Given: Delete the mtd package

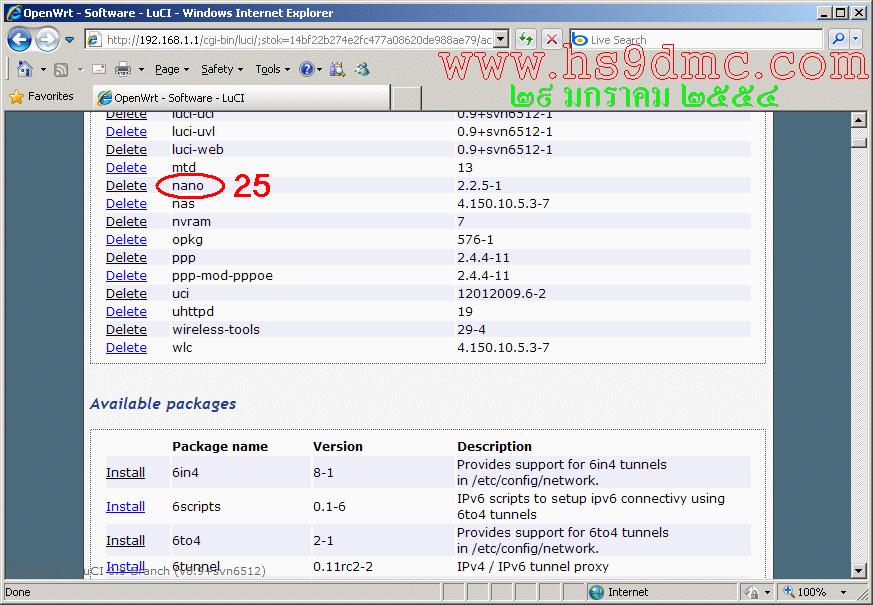Looking at the screenshot, I should [126, 168].
